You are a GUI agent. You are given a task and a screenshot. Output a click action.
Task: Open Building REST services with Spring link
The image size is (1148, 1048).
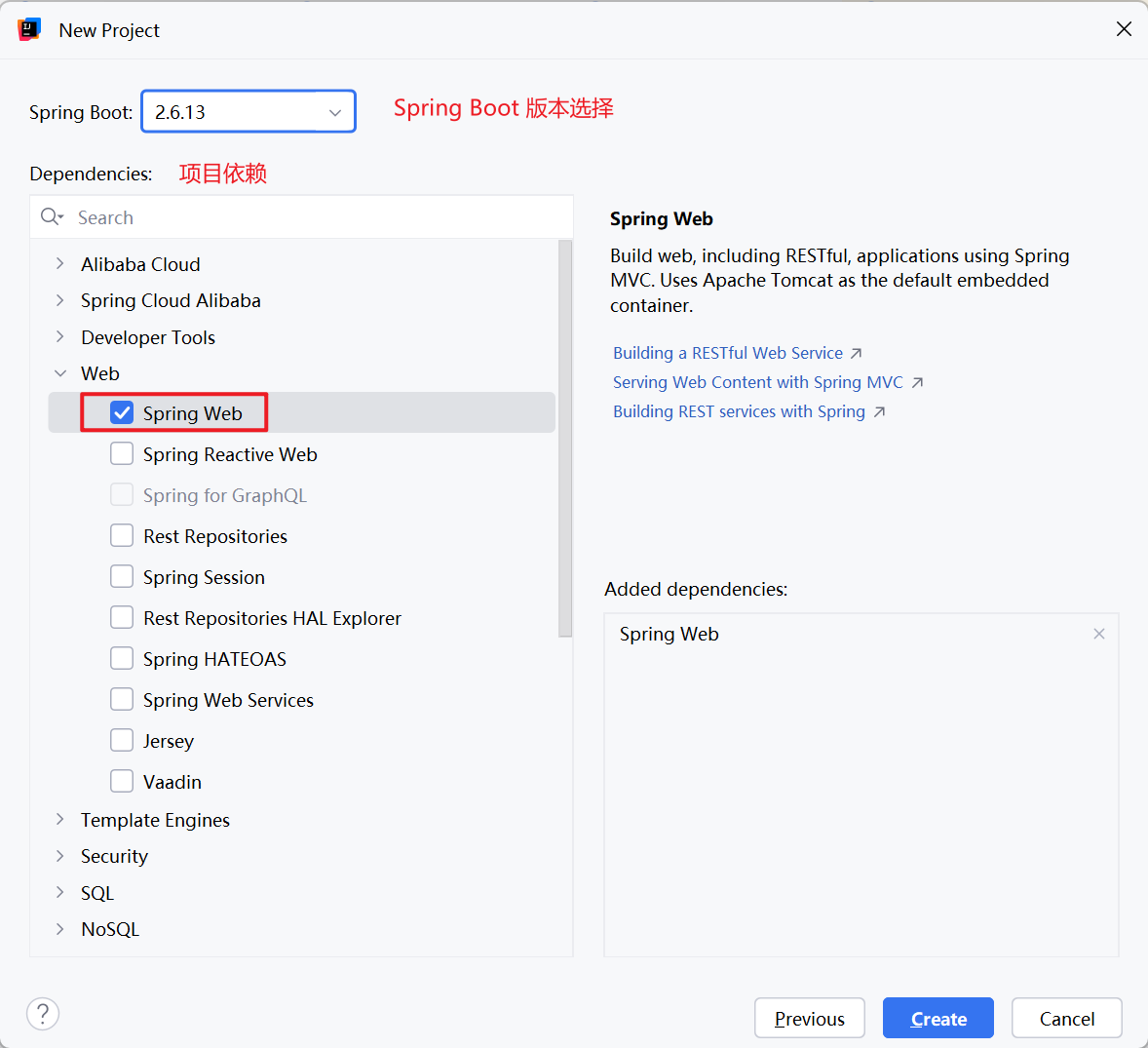coord(739,411)
